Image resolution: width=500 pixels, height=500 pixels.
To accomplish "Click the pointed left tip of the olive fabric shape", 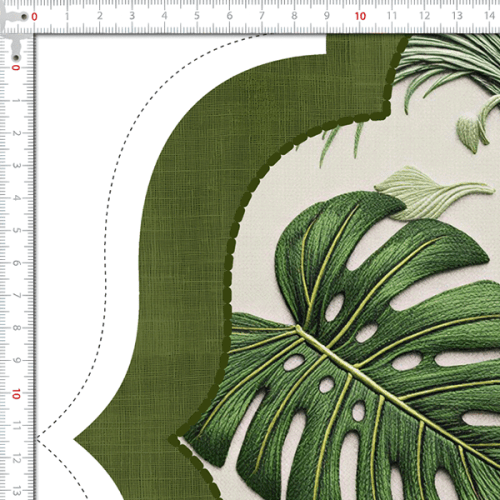I will (75, 440).
